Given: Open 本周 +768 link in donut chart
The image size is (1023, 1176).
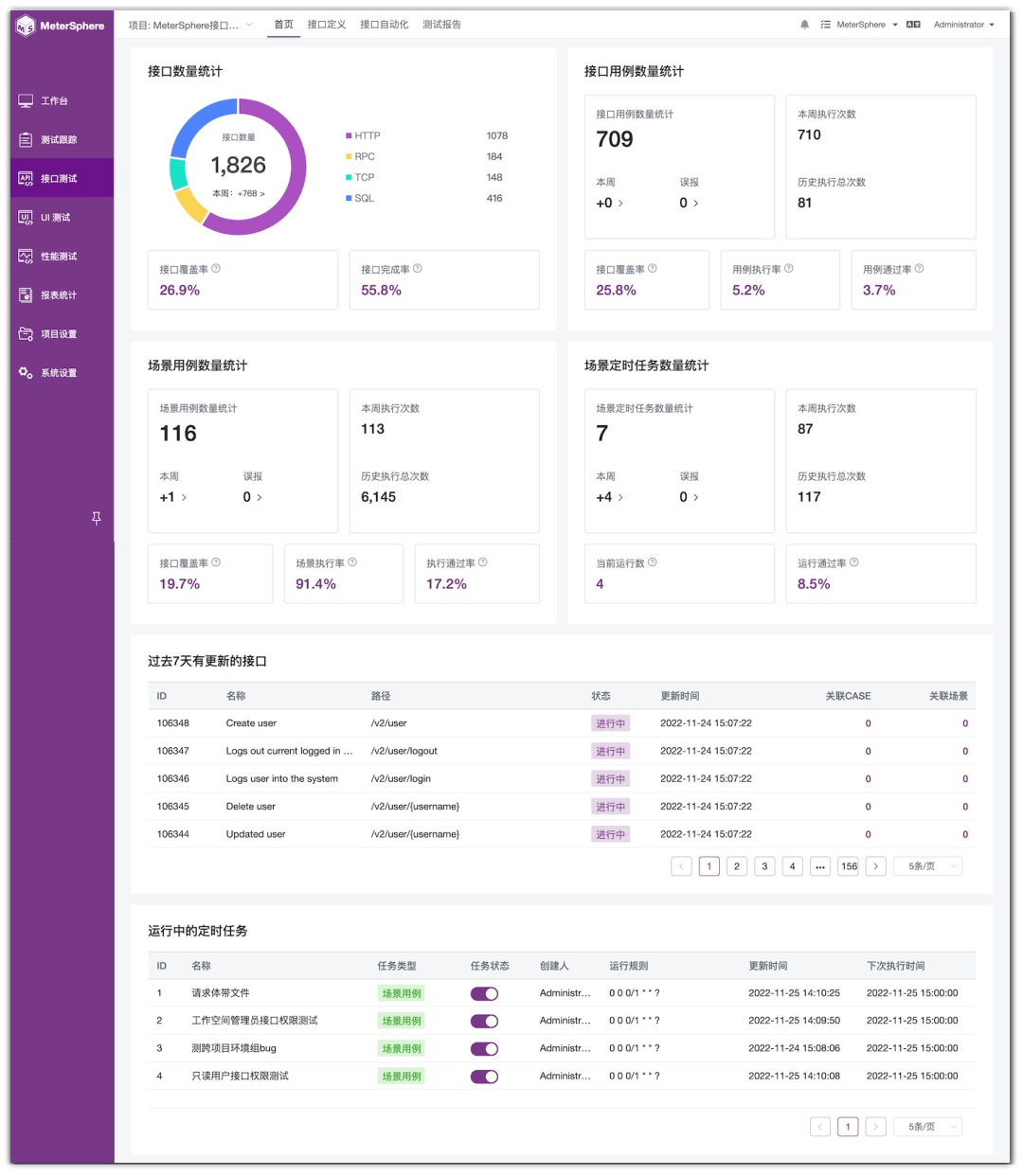Looking at the screenshot, I should coord(238,193).
